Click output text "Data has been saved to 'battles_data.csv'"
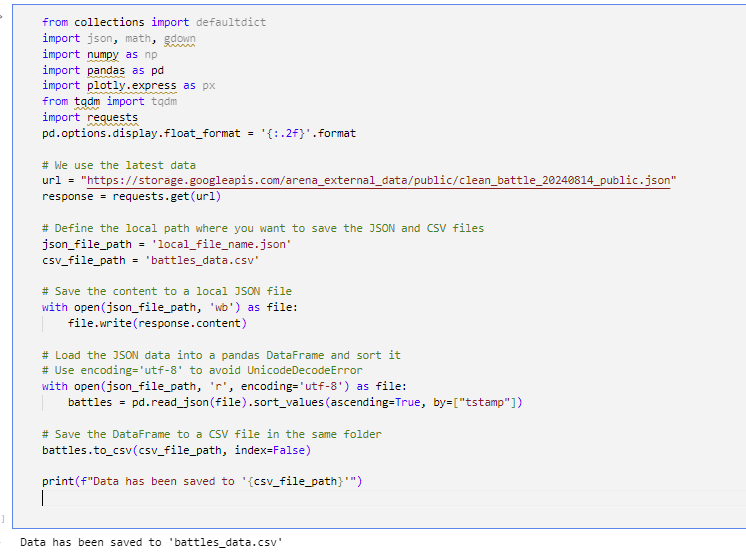 tap(151, 542)
